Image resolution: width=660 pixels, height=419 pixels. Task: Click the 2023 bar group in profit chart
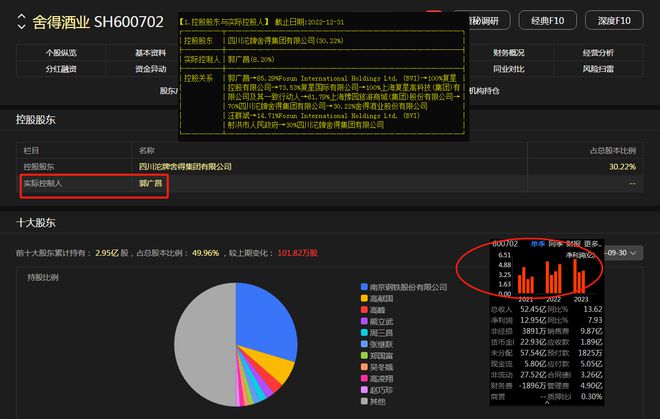pos(580,276)
